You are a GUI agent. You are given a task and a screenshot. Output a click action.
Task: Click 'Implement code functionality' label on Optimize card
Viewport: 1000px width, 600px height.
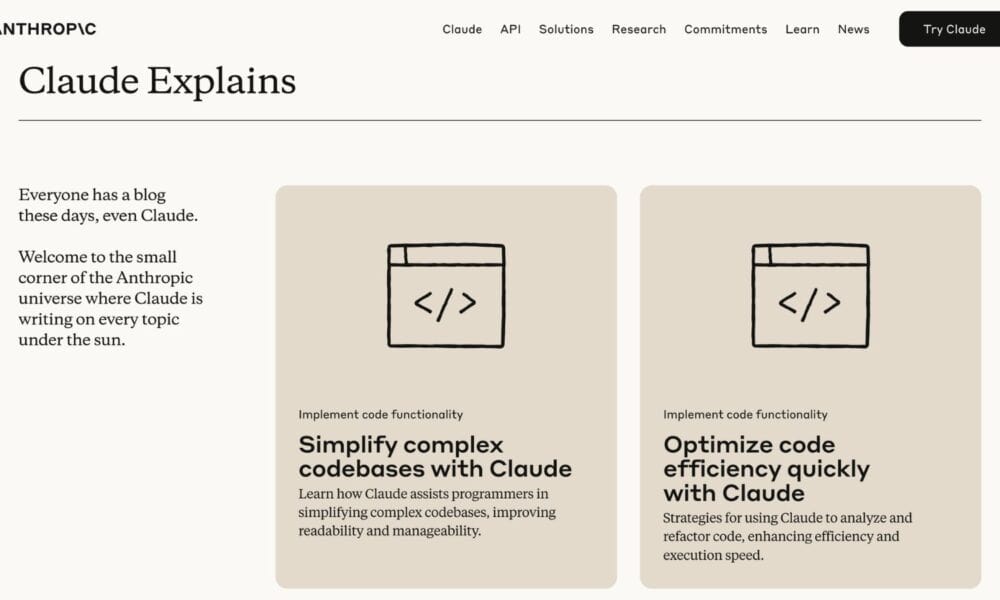coord(746,414)
